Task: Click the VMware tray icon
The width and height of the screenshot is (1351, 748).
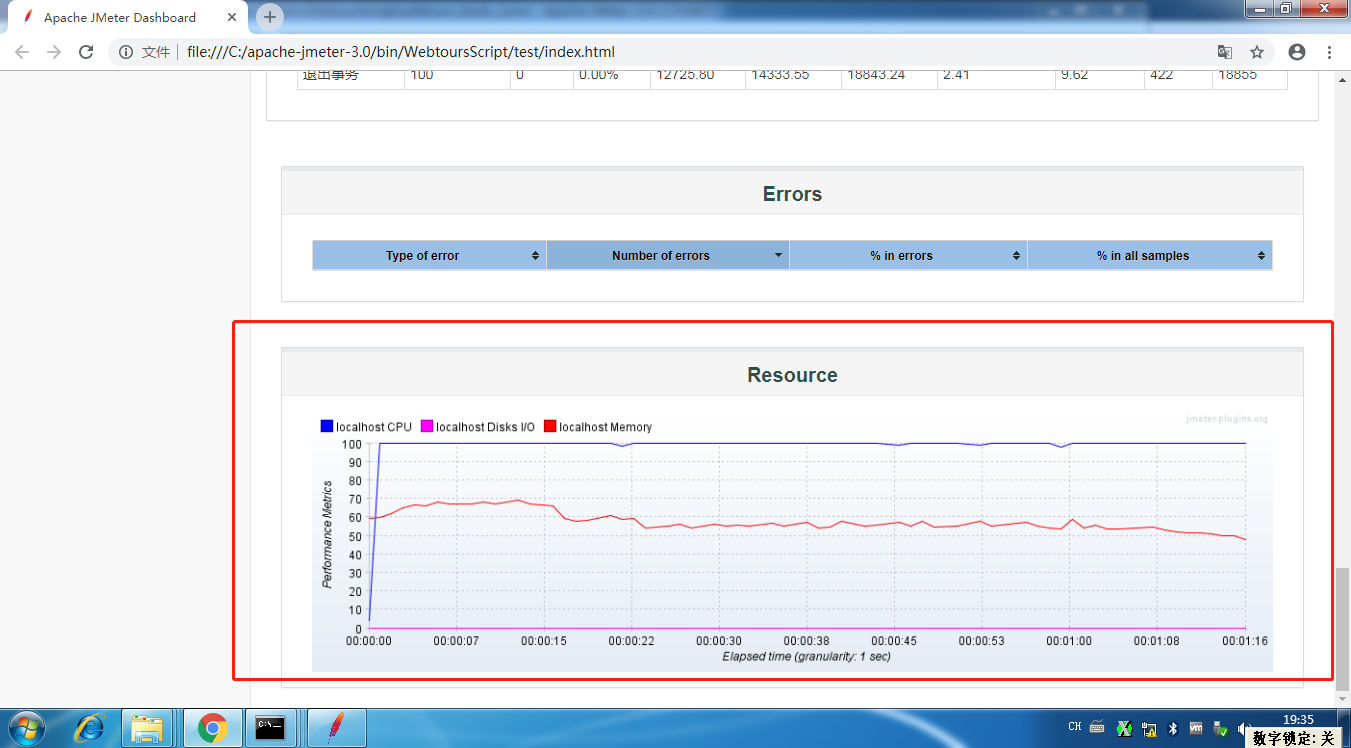Action: pyautogui.click(x=1196, y=729)
